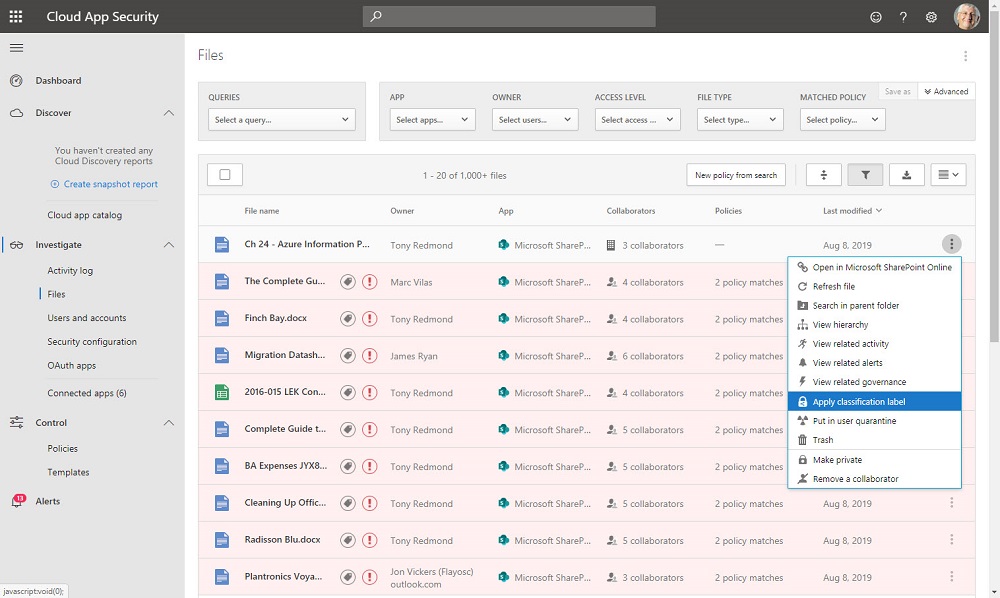Screen dimensions: 1000x598
Task: Go to Users and accounts
Action: (87, 317)
